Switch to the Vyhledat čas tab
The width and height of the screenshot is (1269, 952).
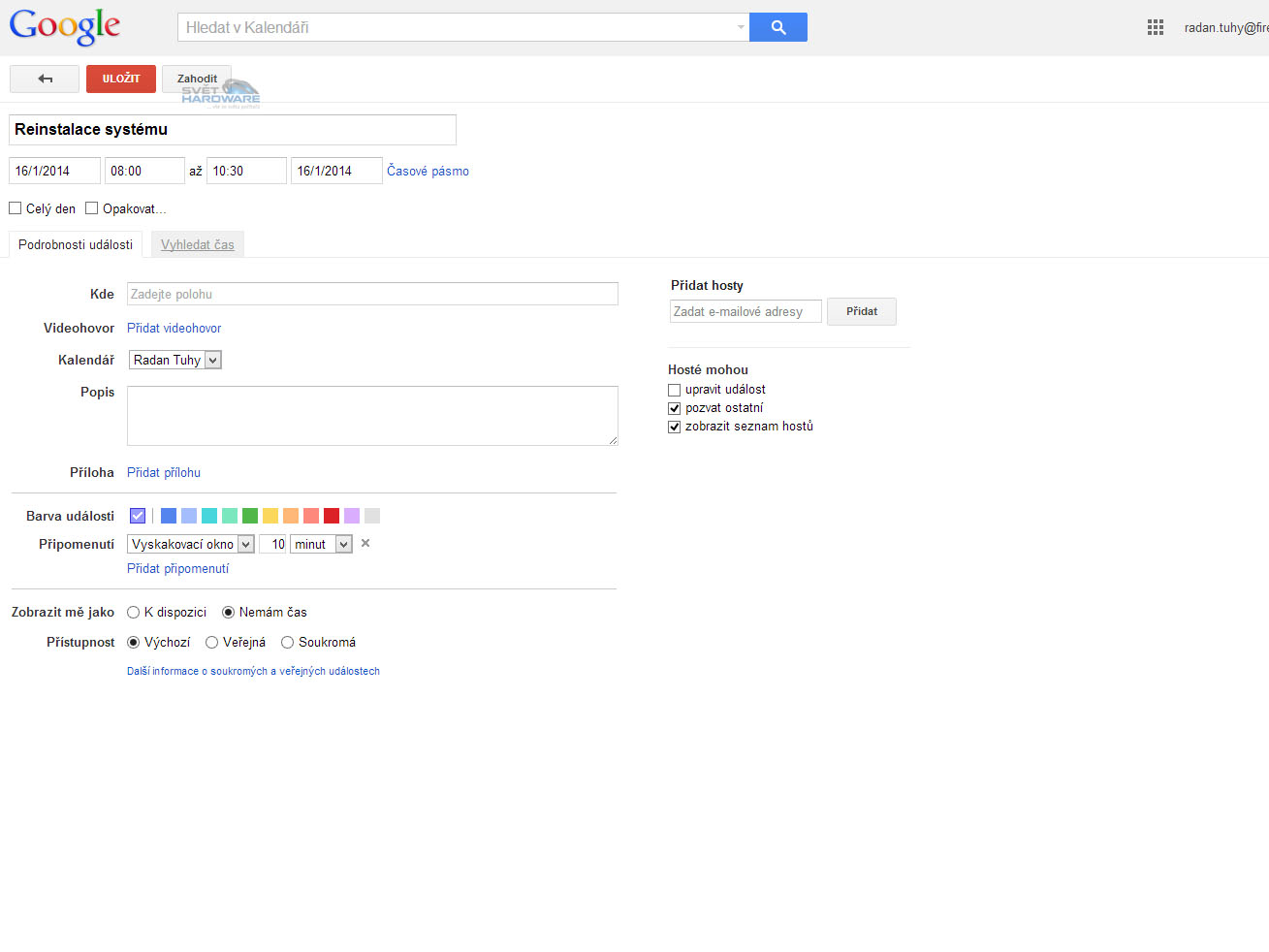pos(198,244)
